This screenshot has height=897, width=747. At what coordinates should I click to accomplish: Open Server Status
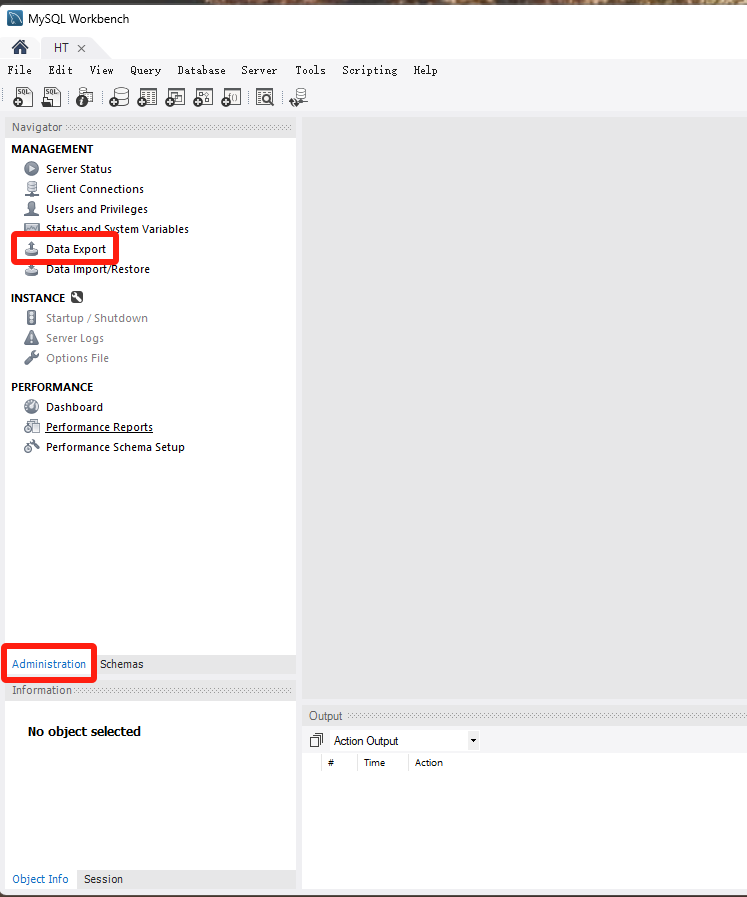(79, 169)
